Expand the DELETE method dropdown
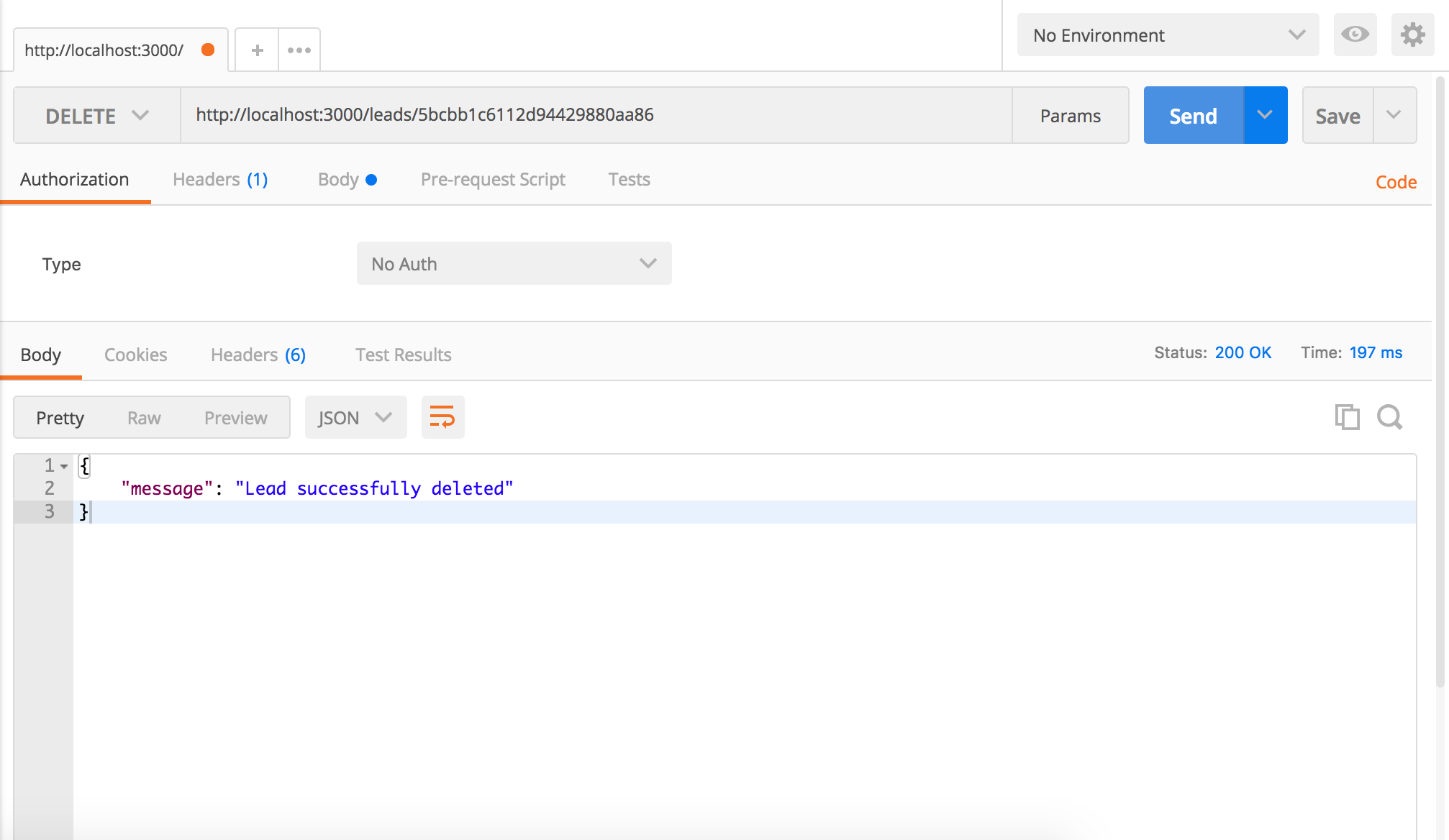Image resolution: width=1449 pixels, height=840 pixels. click(97, 116)
